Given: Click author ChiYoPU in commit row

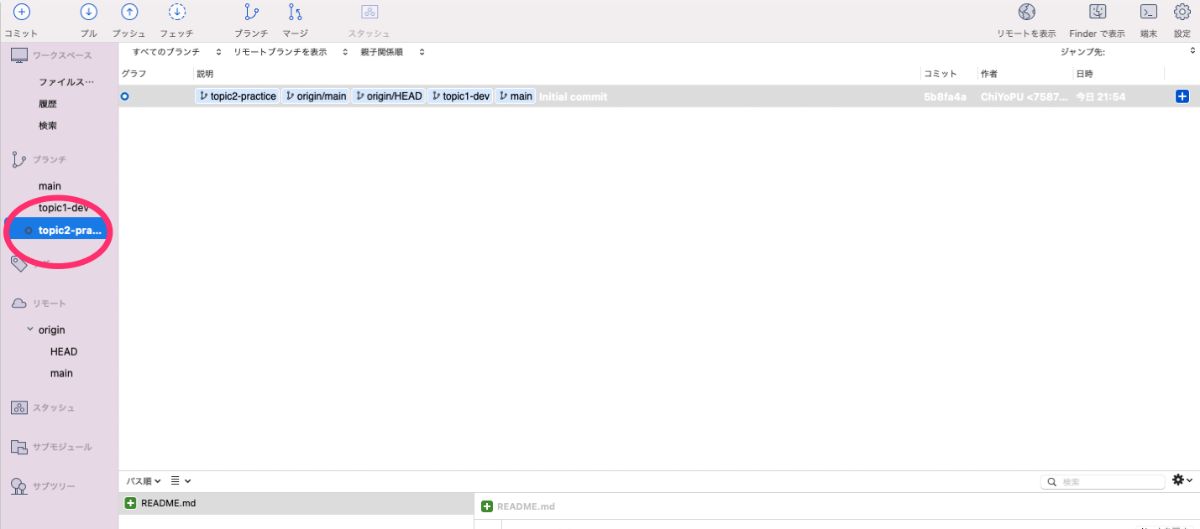Looking at the screenshot, I should (x=1024, y=97).
